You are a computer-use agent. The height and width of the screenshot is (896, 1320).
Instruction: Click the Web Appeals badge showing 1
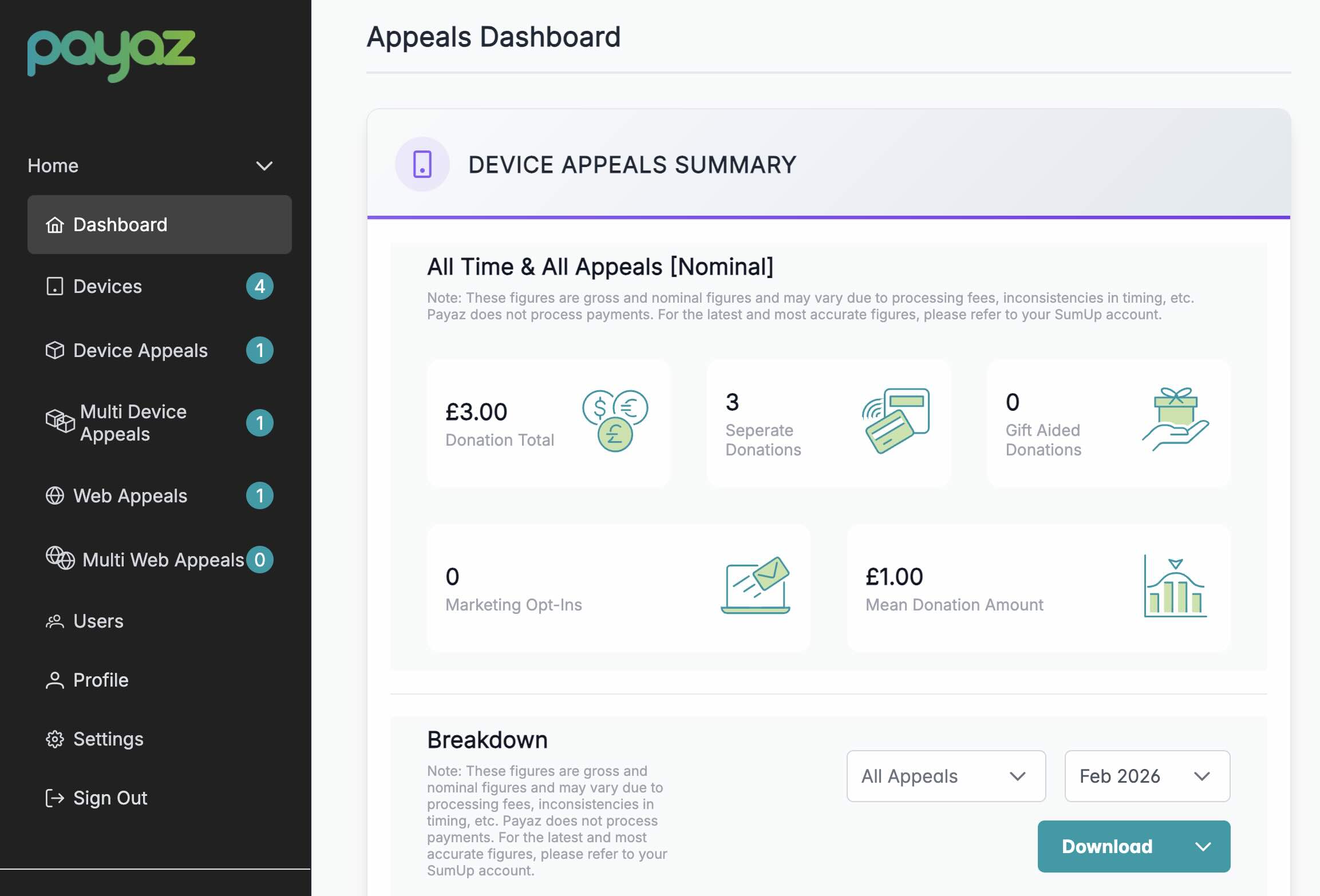pyautogui.click(x=260, y=496)
